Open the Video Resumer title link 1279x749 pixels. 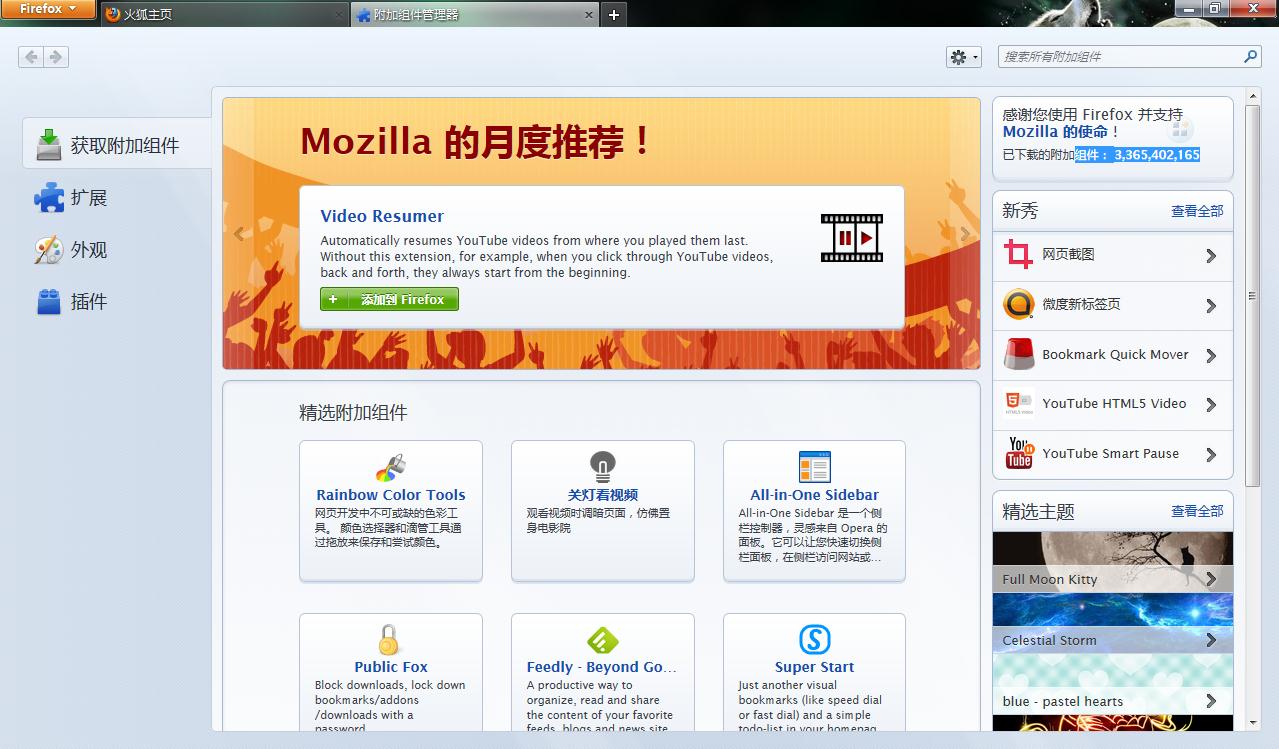[382, 216]
